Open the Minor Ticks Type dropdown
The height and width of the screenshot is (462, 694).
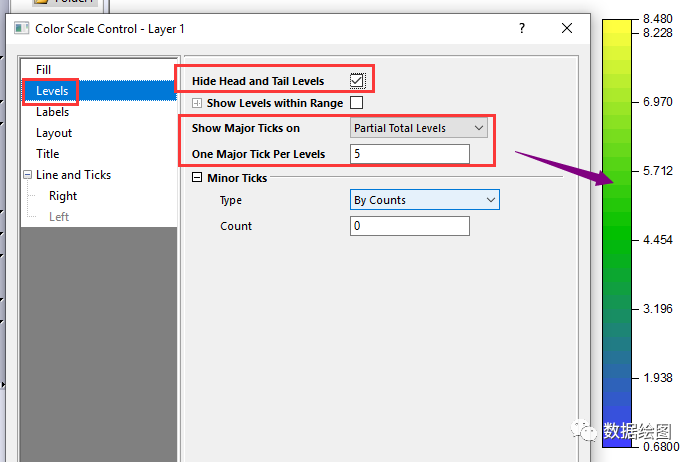[424, 200]
